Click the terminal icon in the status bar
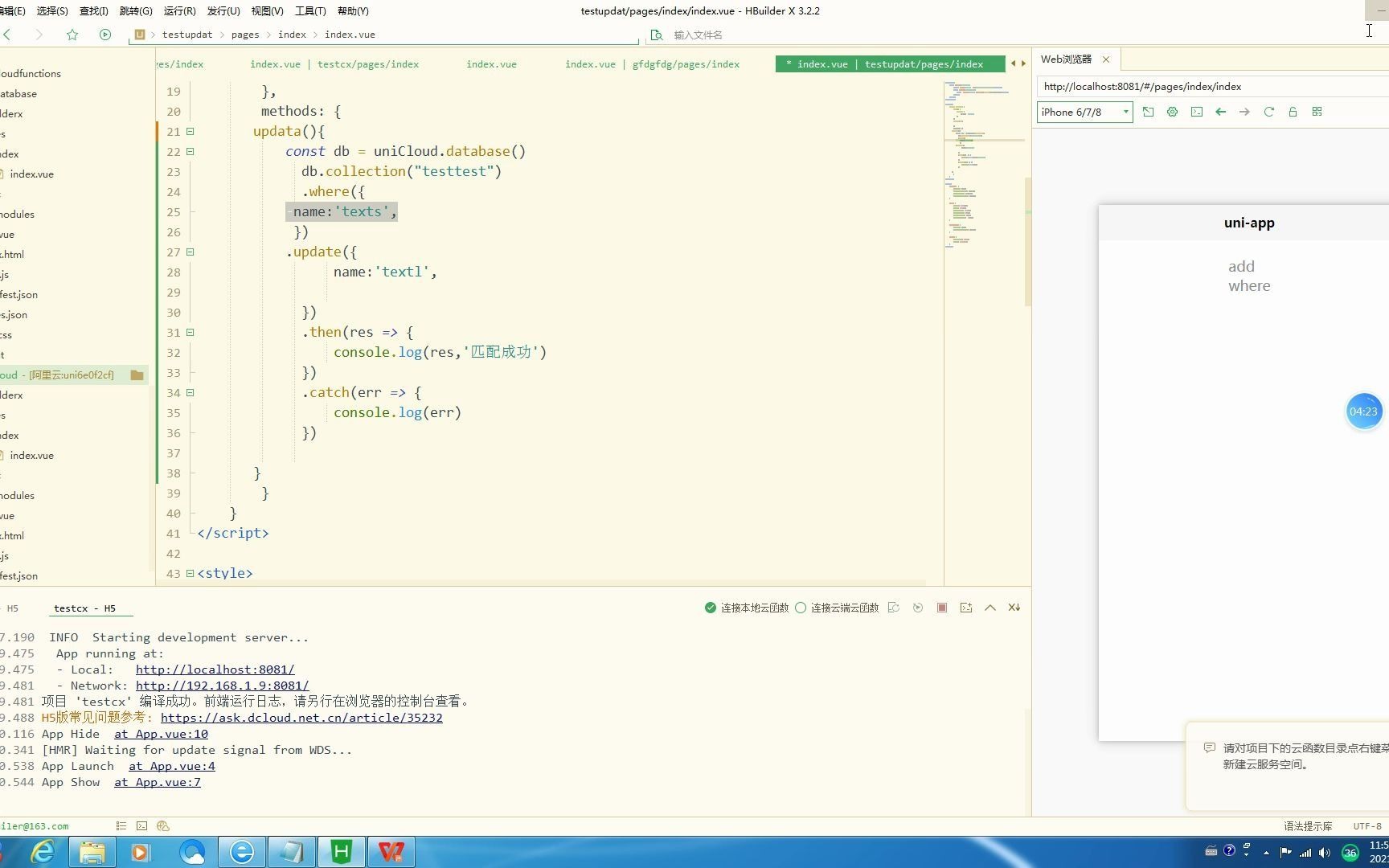1389x868 pixels. pos(141,825)
